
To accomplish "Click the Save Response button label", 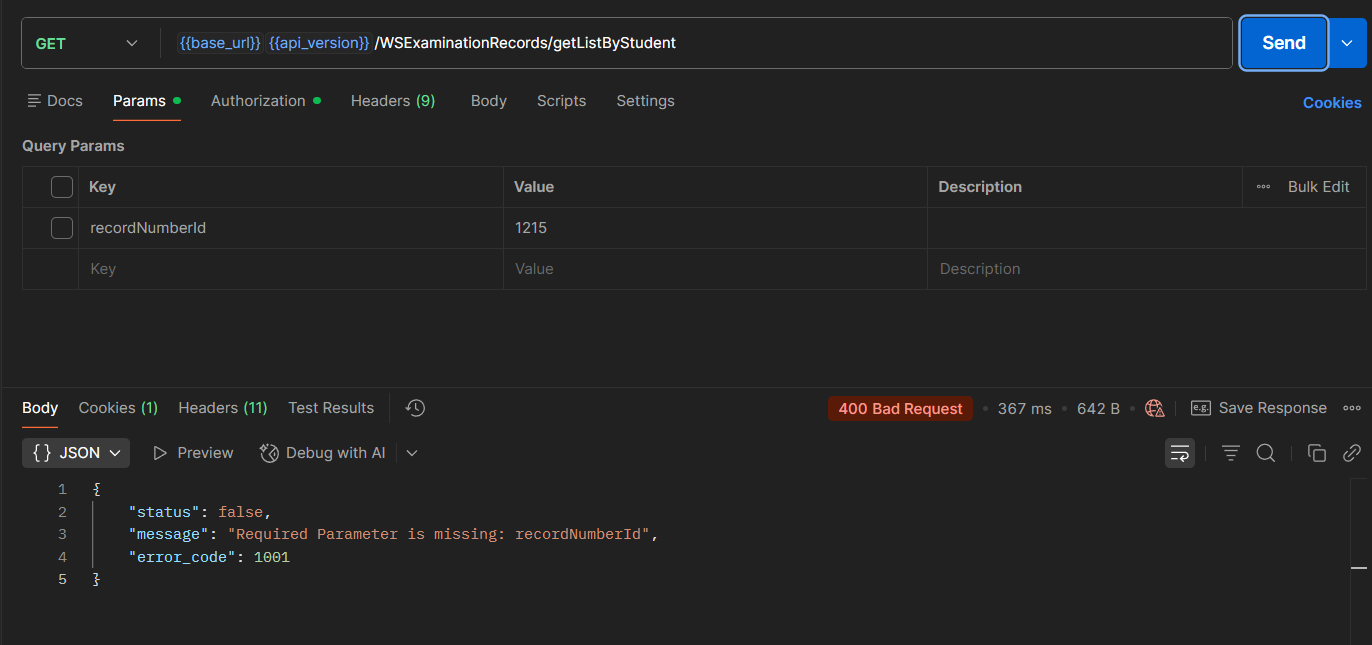I will coord(1272,408).
